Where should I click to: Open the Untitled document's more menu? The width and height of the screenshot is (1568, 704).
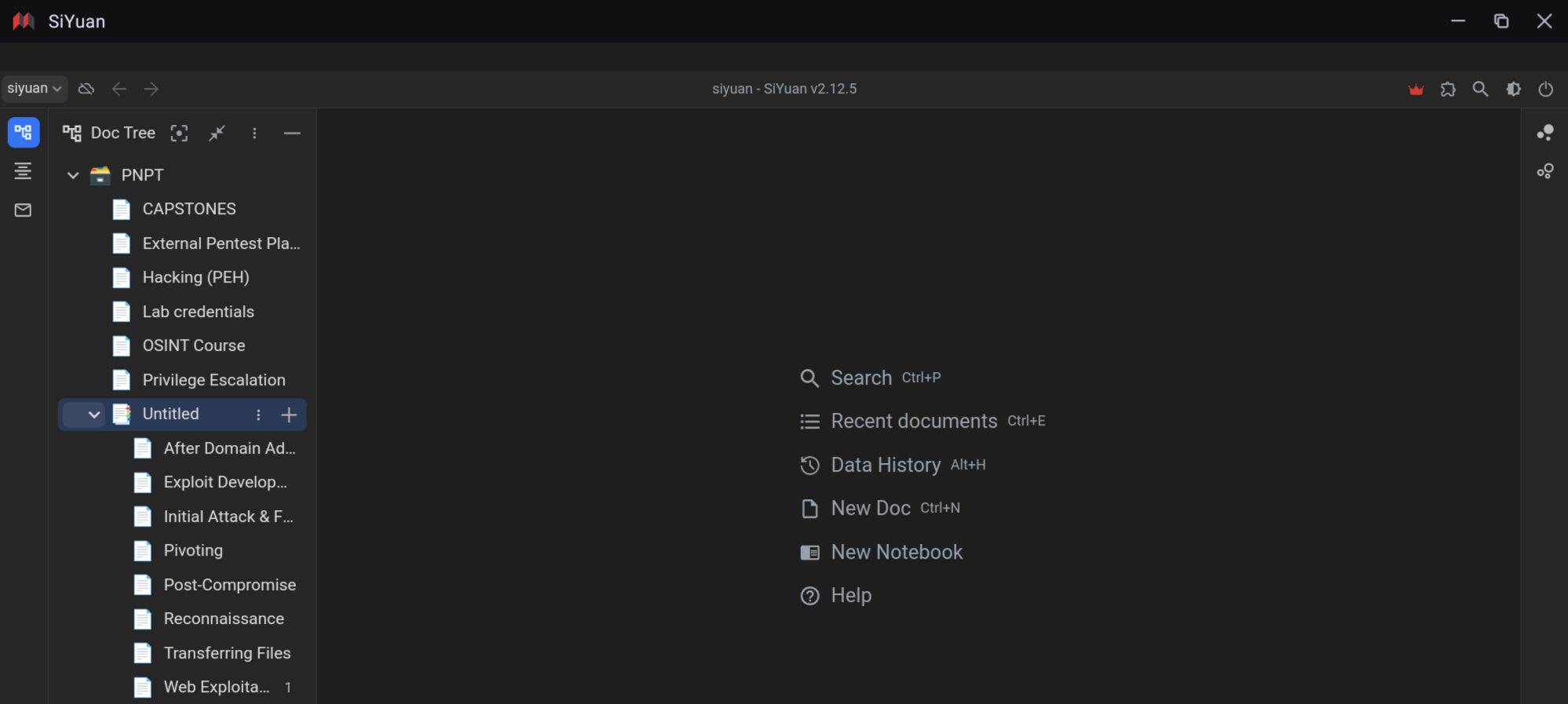click(x=258, y=414)
